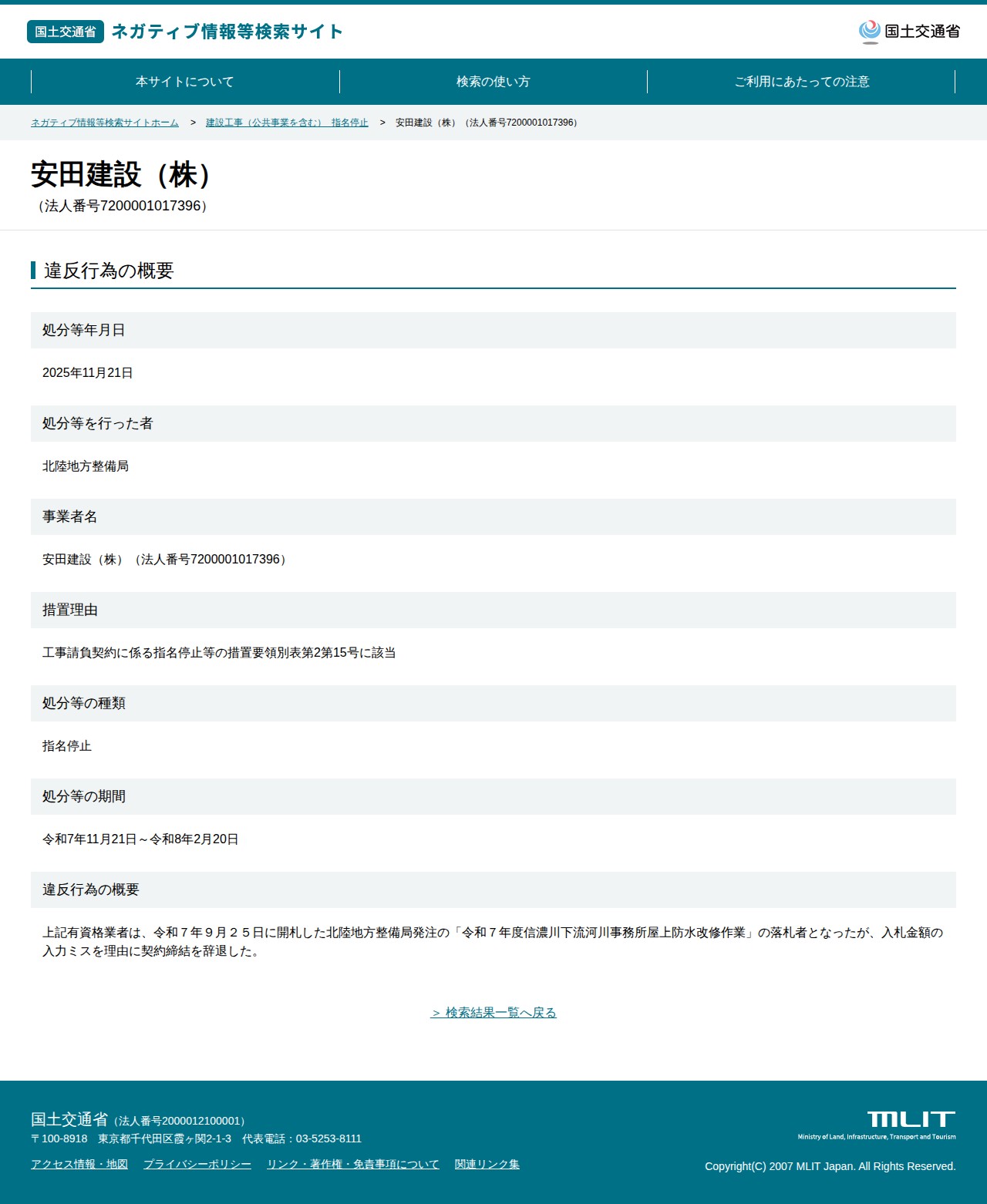987x1204 pixels.
Task: Select 安田建設（株） value under 事業者名
Action: [x=167, y=560]
